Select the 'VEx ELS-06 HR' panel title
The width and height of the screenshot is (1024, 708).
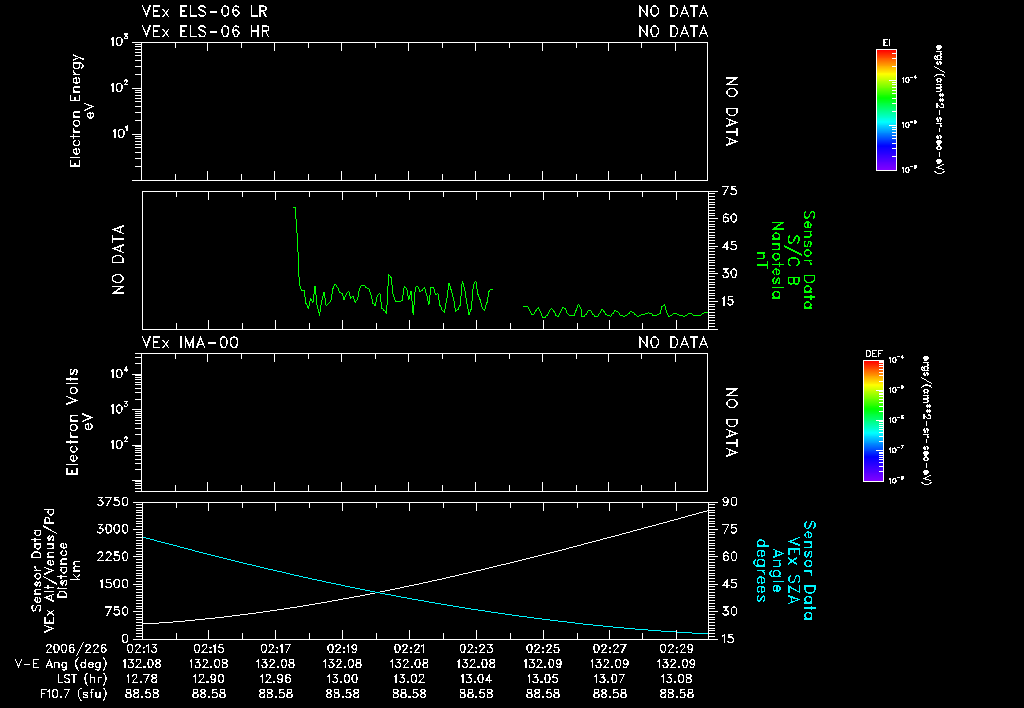coord(206,31)
